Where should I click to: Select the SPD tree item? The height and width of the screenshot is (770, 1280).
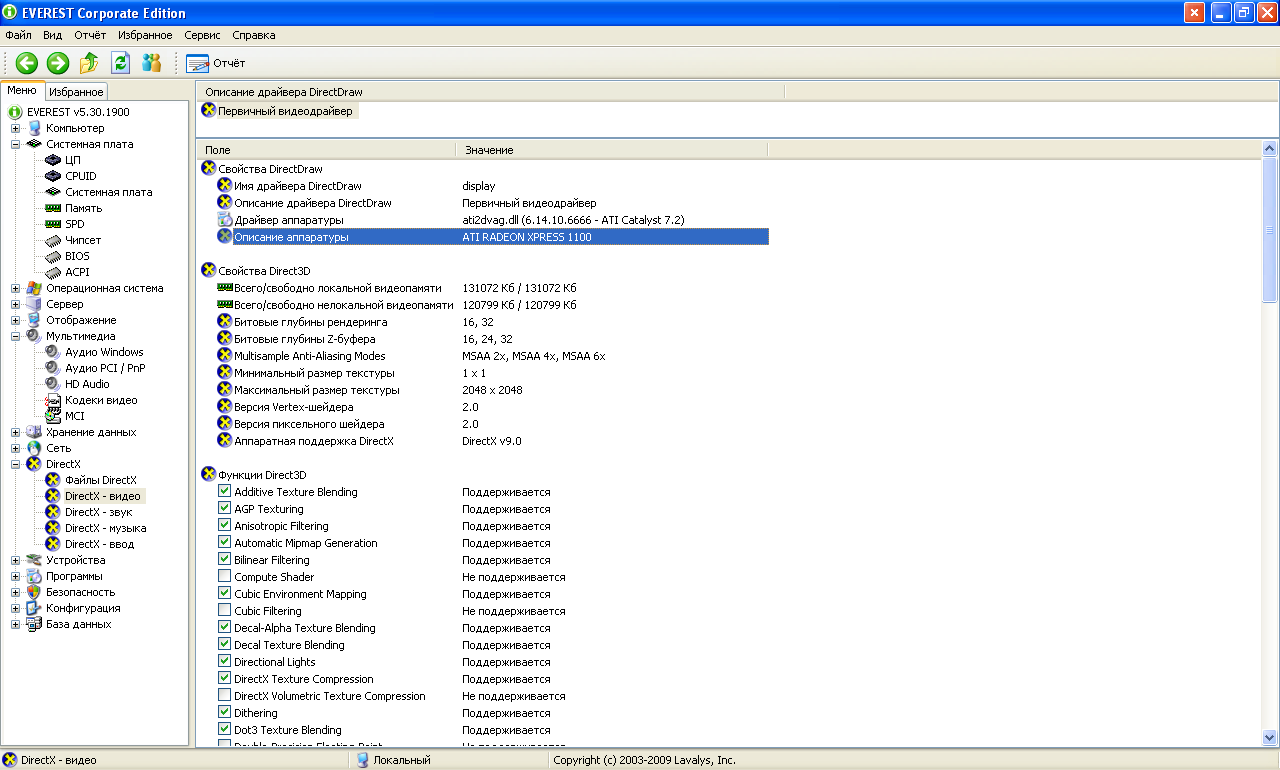tap(75, 224)
